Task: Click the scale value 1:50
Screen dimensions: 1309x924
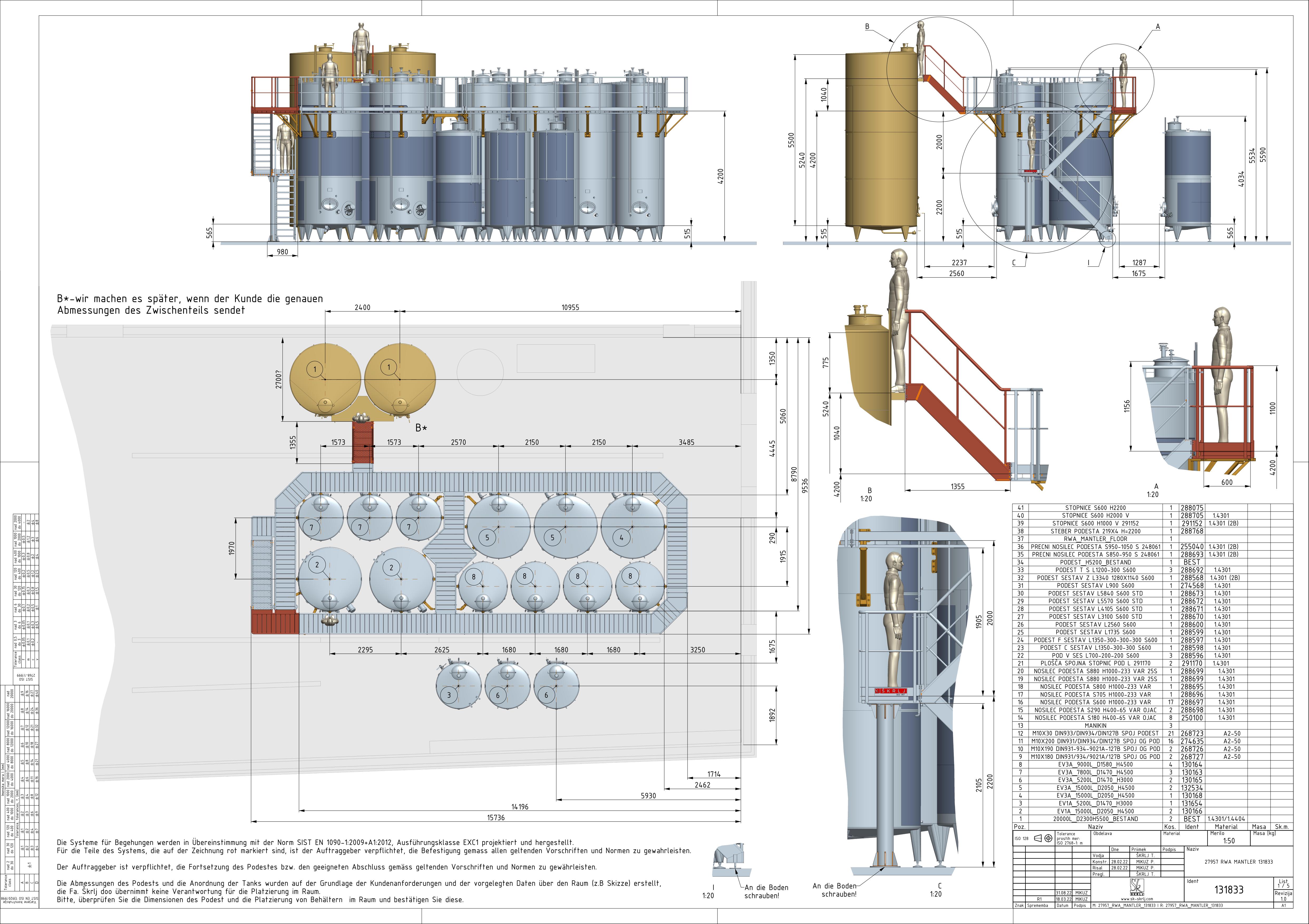Action: (x=1229, y=841)
